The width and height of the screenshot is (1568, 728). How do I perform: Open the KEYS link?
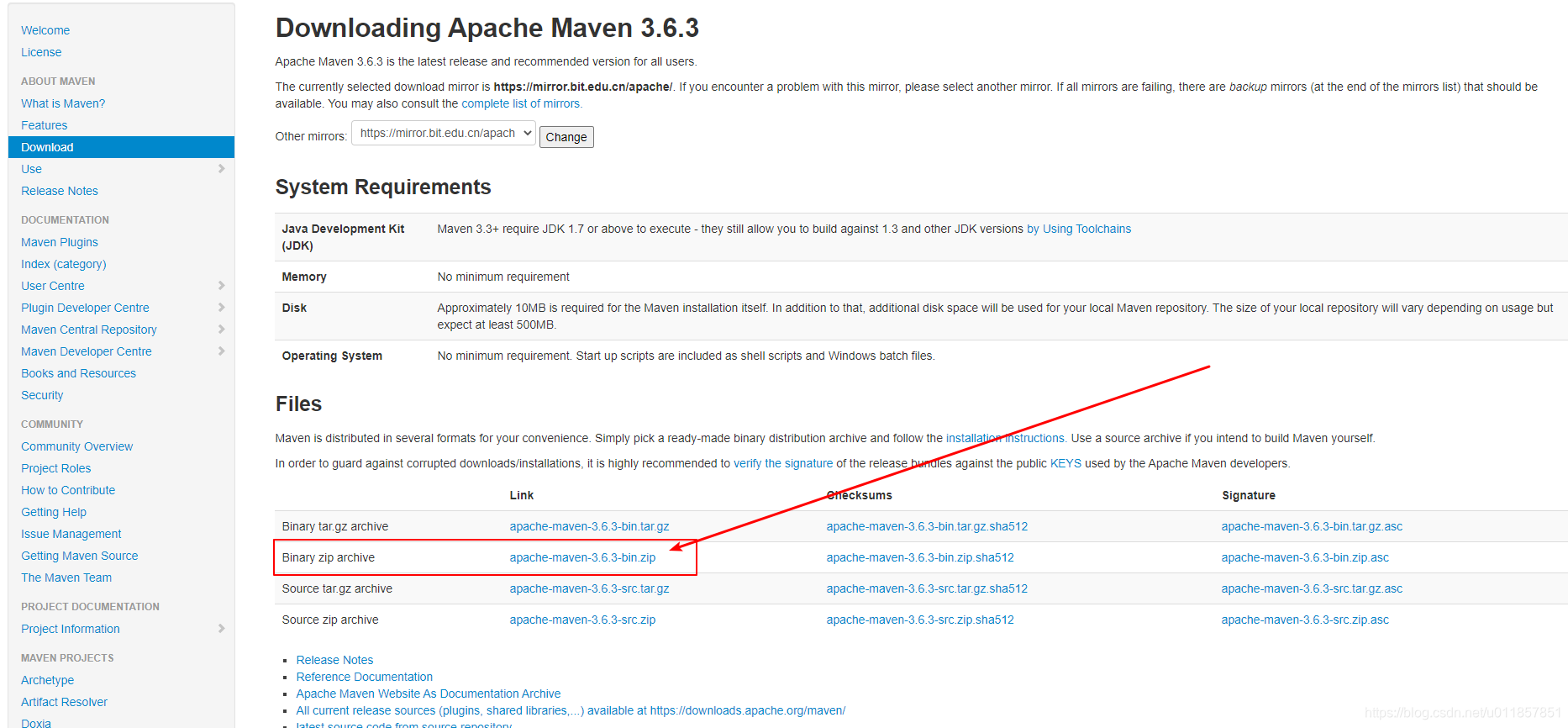click(1066, 463)
